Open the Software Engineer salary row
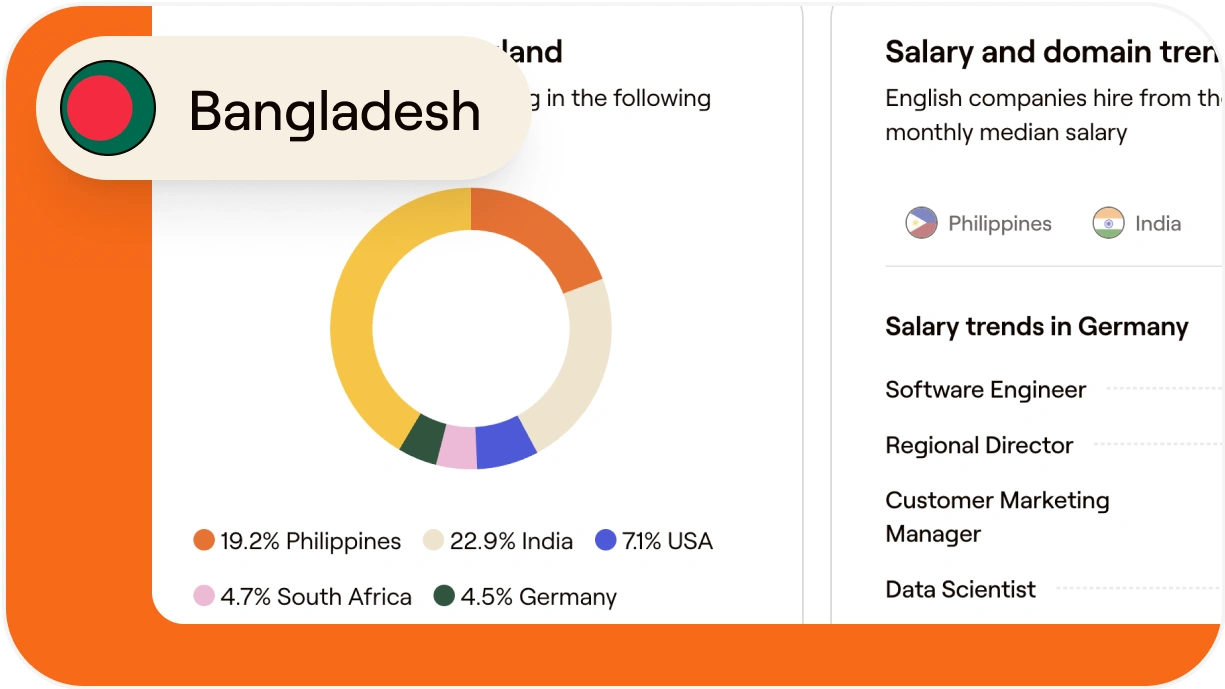This screenshot has width=1225, height=689. pyautogui.click(x=985, y=390)
